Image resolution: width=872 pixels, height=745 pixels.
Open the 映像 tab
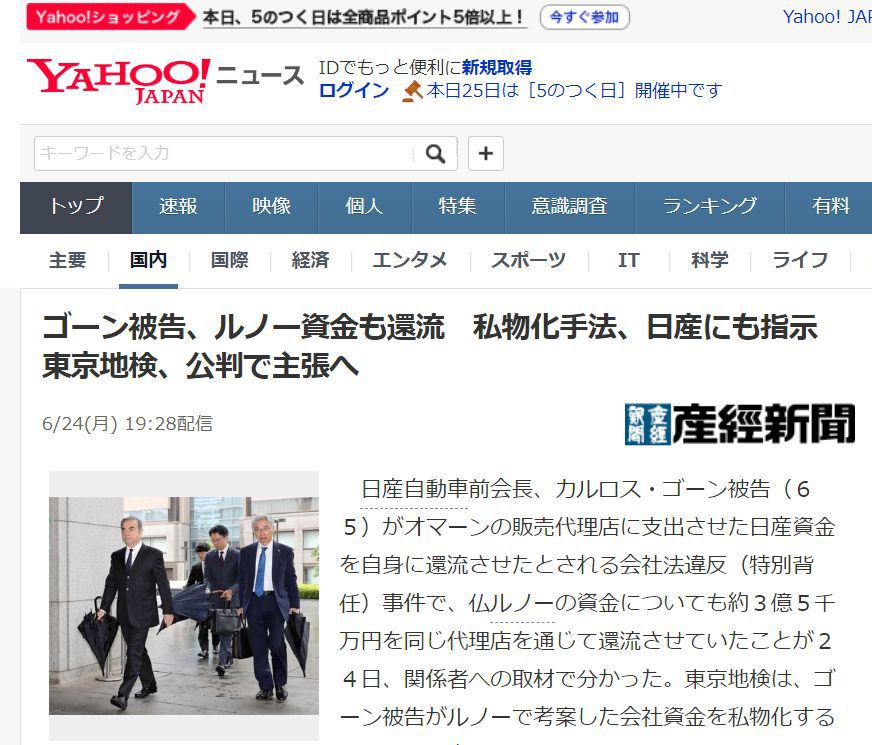tap(271, 208)
